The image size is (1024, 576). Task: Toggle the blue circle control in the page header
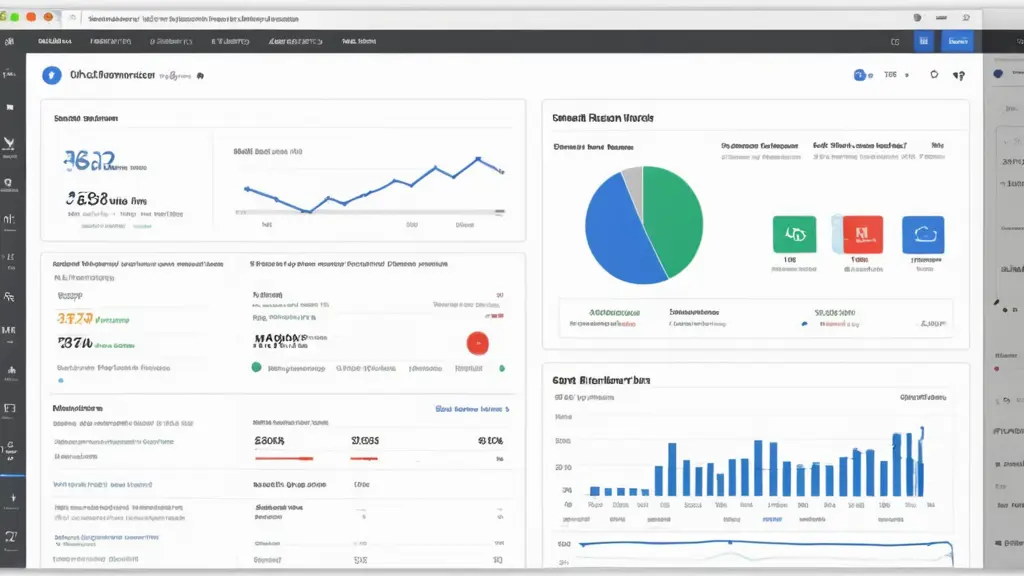[859, 75]
